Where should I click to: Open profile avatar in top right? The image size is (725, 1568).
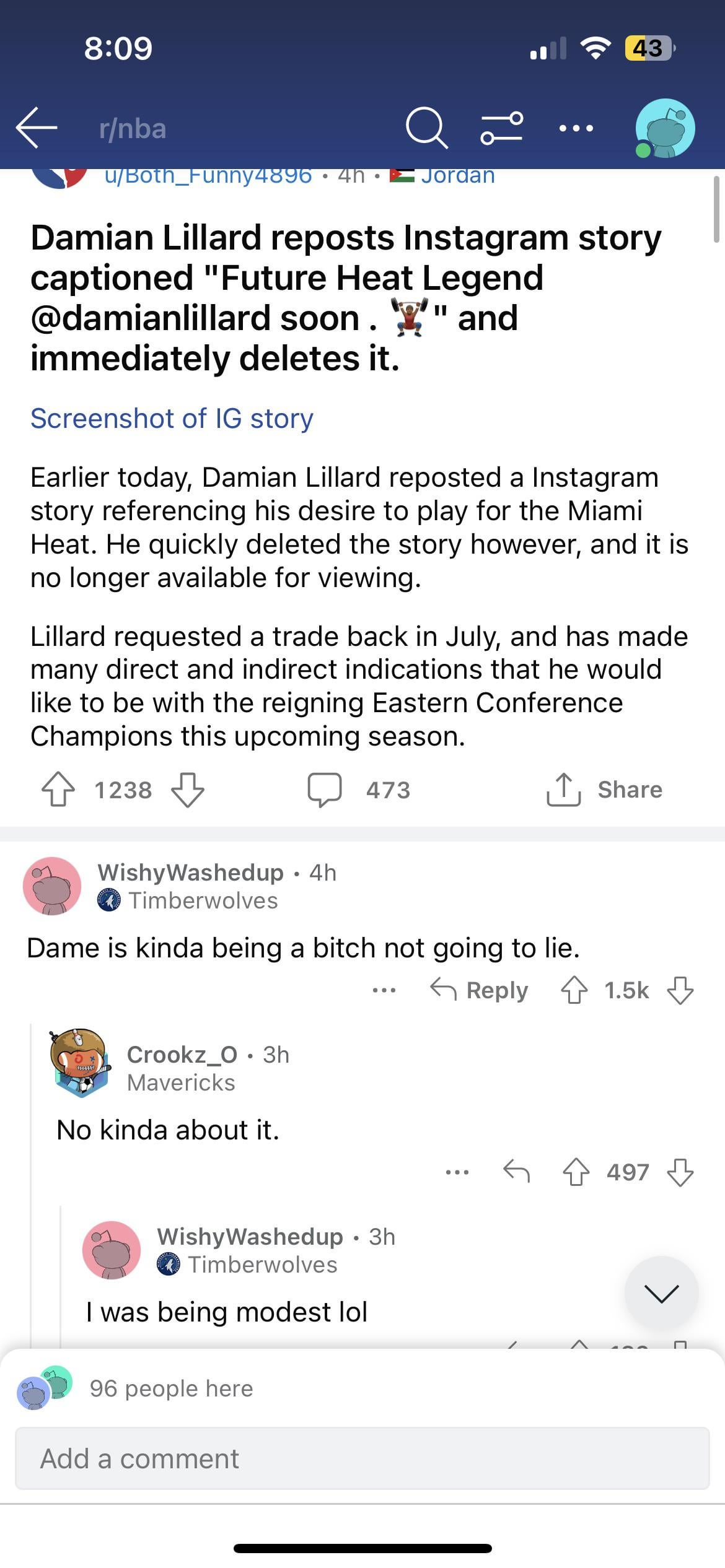tap(665, 128)
